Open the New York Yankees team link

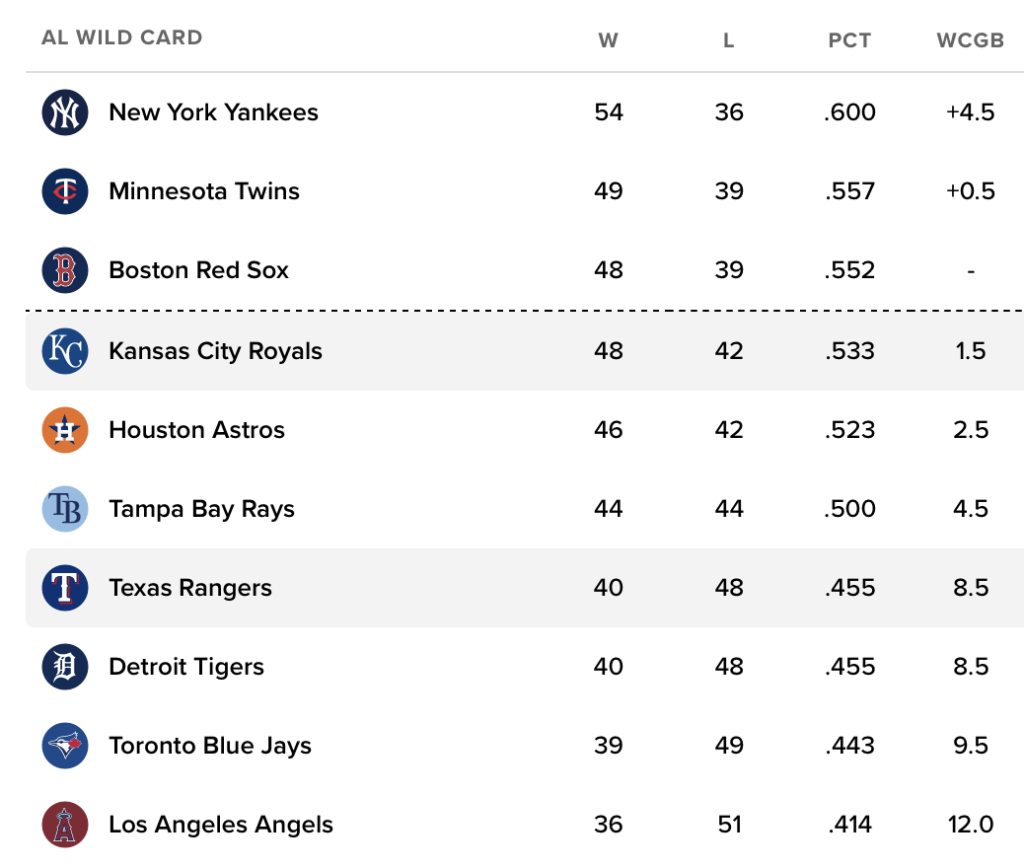(x=213, y=112)
